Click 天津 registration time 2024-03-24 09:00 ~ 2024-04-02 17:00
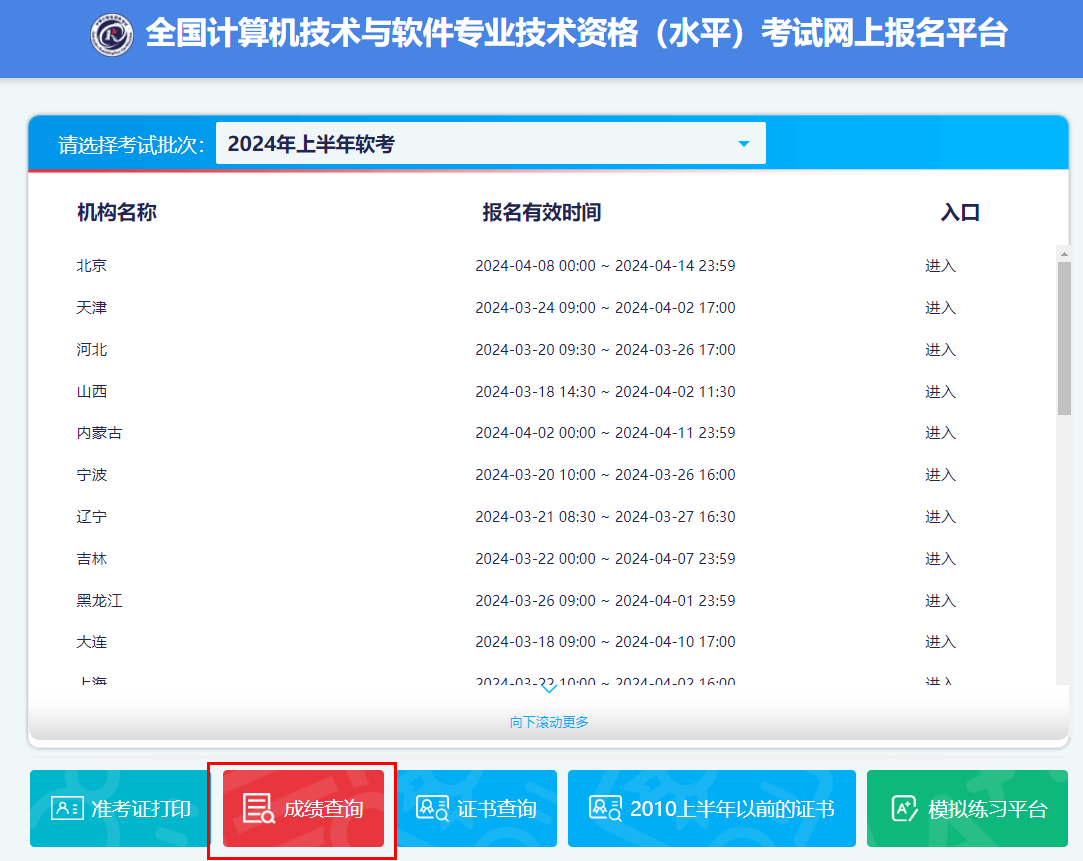Viewport: 1083px width, 861px height. tap(605, 308)
